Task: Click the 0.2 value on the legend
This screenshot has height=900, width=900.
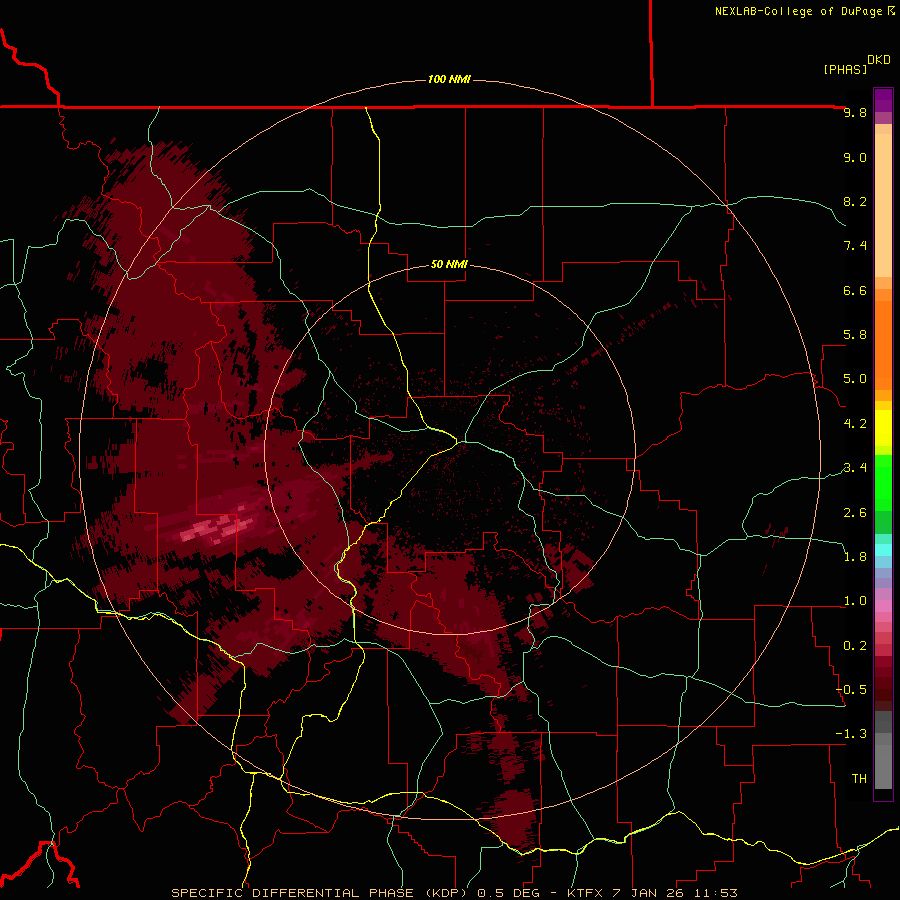Action: point(855,646)
